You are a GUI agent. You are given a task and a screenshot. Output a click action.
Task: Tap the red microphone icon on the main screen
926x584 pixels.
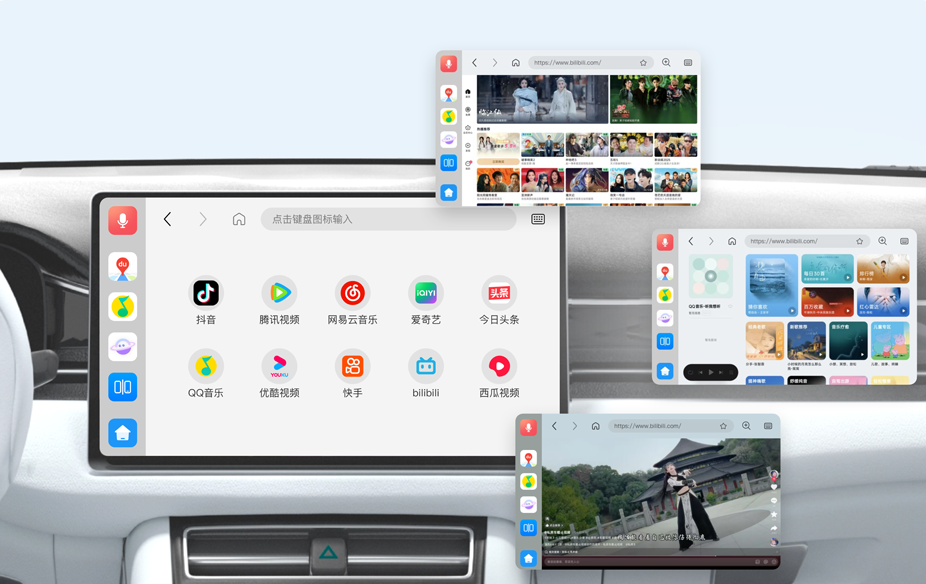123,220
